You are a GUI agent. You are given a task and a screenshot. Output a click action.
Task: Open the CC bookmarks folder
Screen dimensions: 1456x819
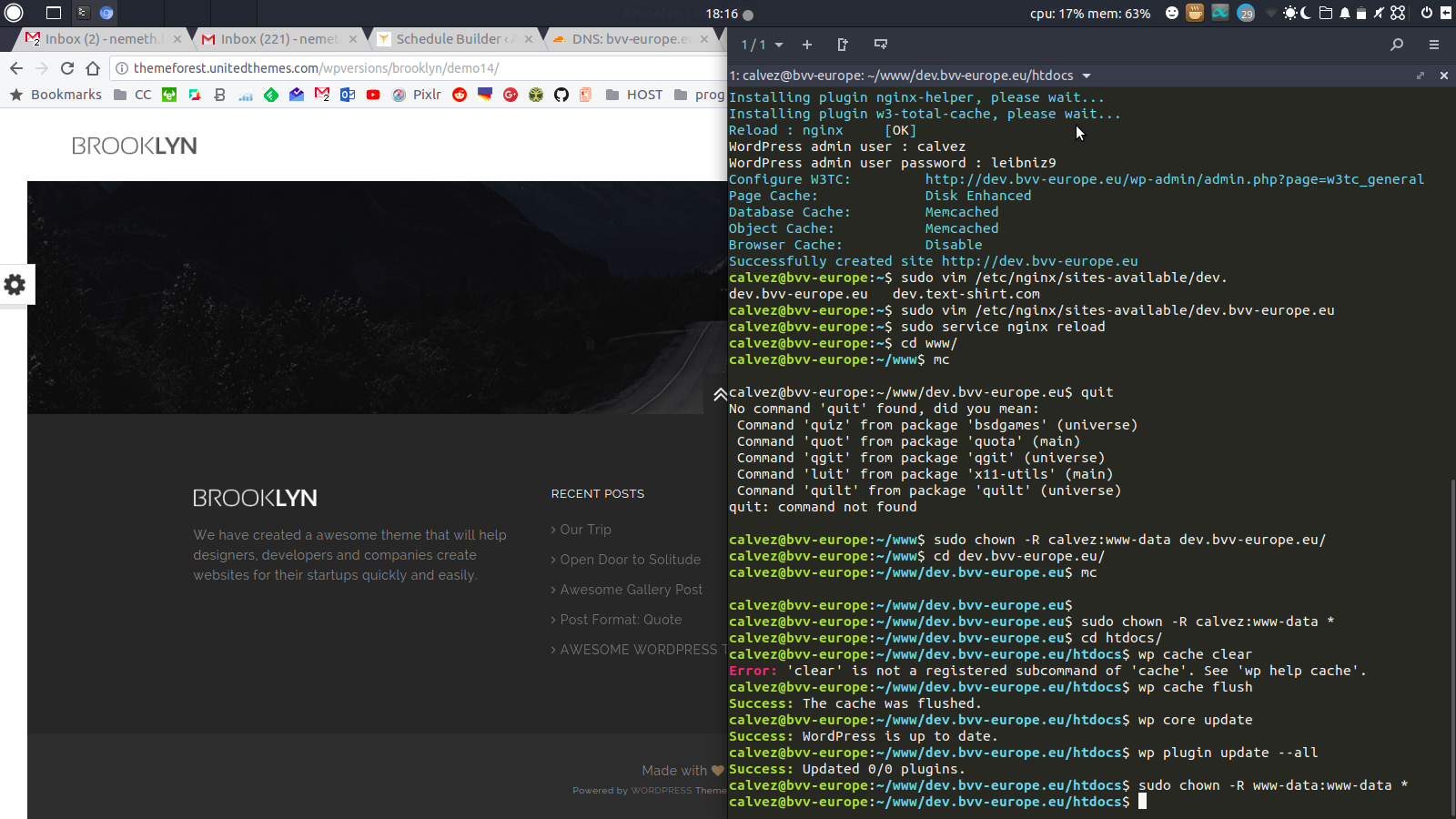133,95
